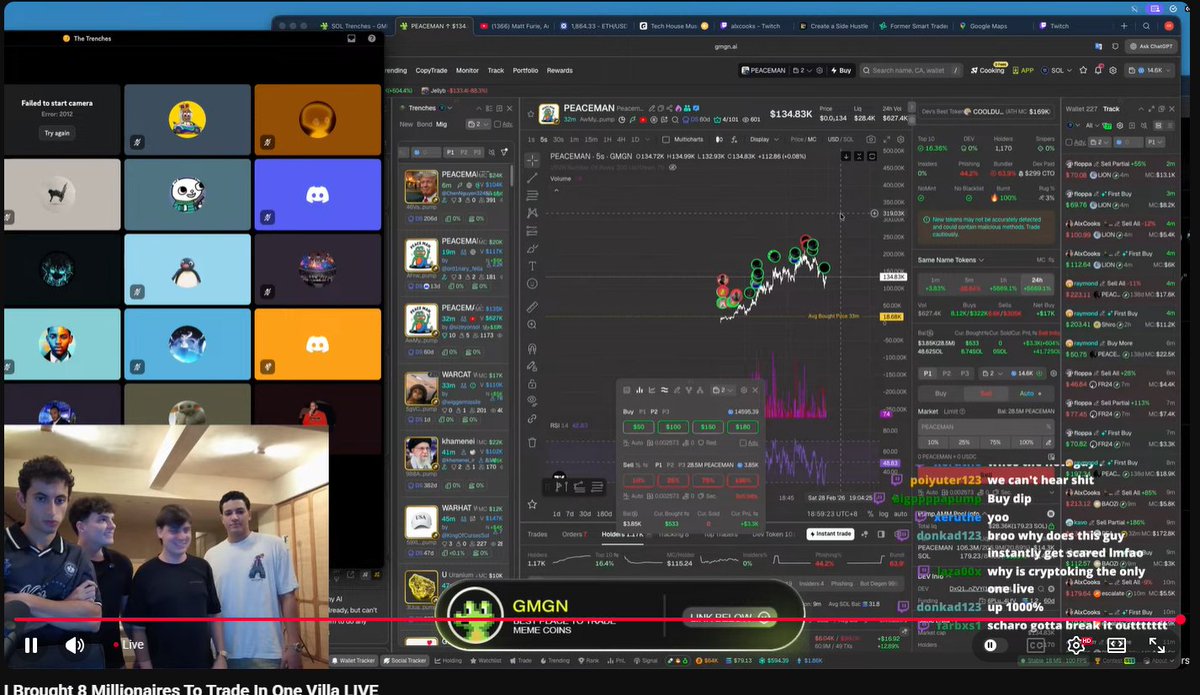
Task: Click the $100 quick buy button
Action: pyautogui.click(x=674, y=427)
